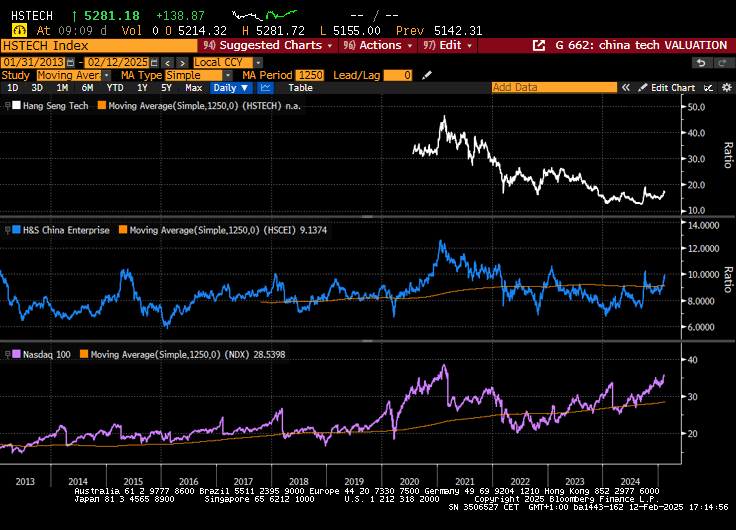
Task: Open the 97) Edit menu
Action: coord(448,46)
